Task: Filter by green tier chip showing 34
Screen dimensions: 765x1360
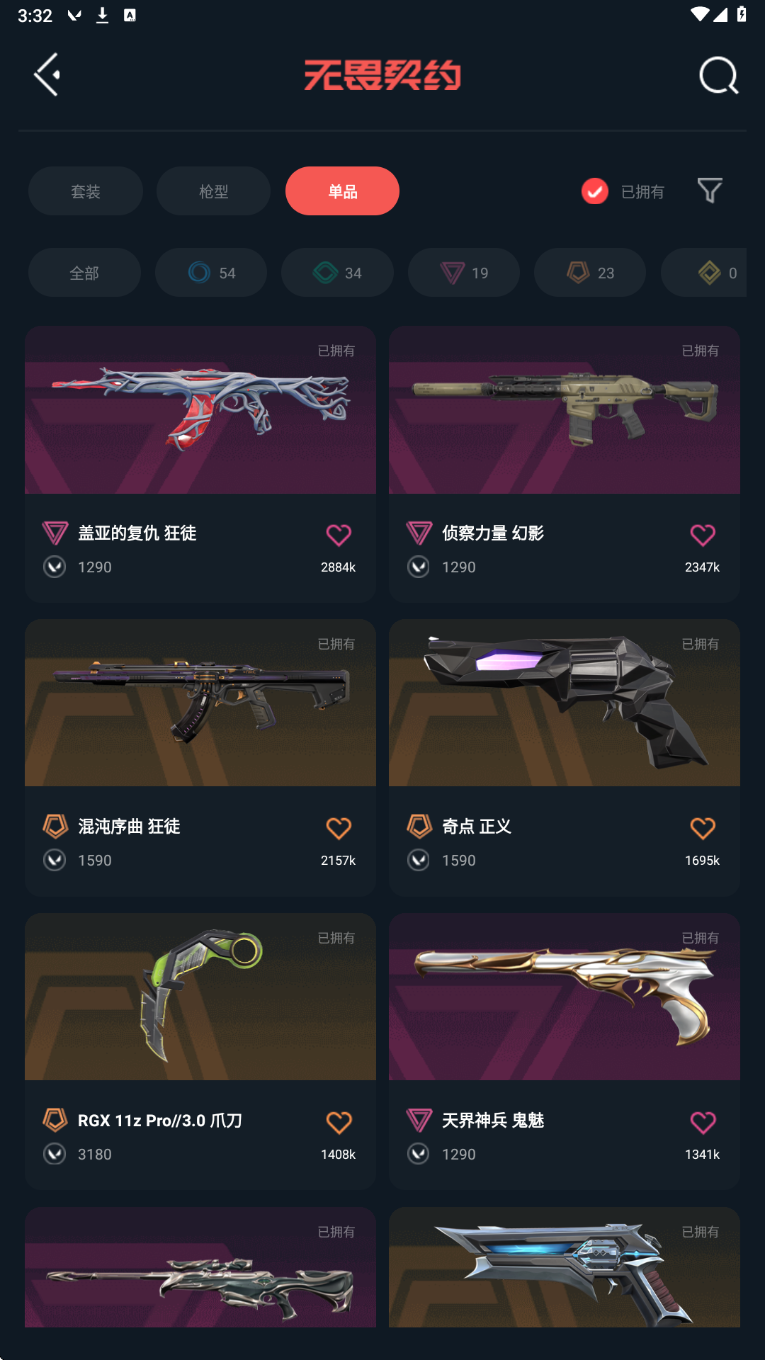Action: pyautogui.click(x=337, y=272)
